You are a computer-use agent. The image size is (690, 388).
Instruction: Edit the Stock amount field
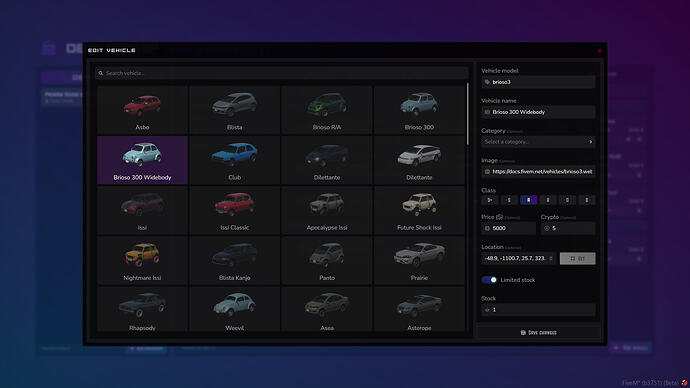click(538, 310)
